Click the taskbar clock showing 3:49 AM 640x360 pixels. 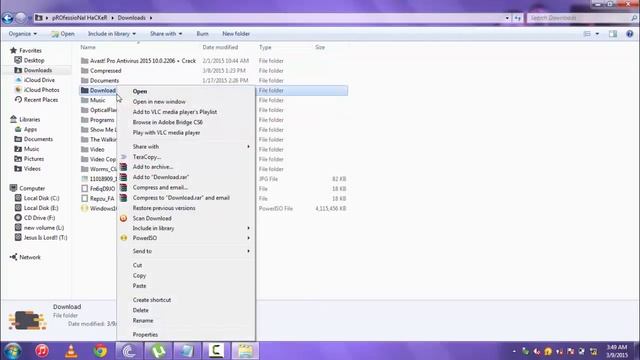616,351
